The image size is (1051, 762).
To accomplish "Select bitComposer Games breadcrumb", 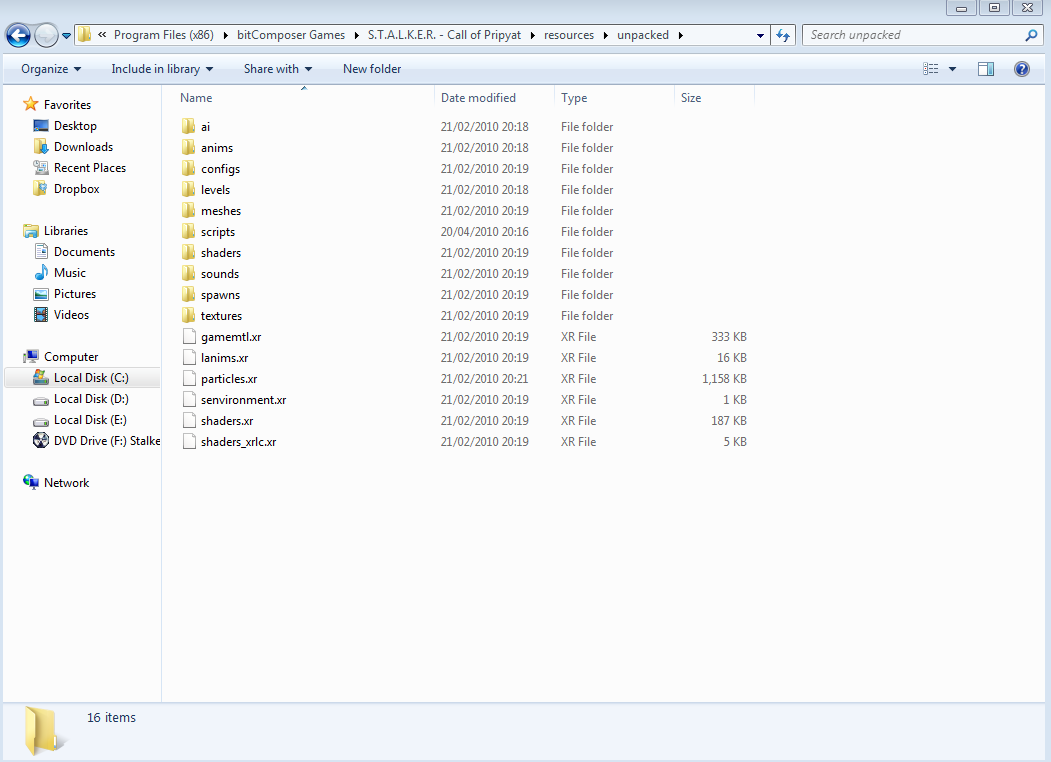I will coord(291,35).
